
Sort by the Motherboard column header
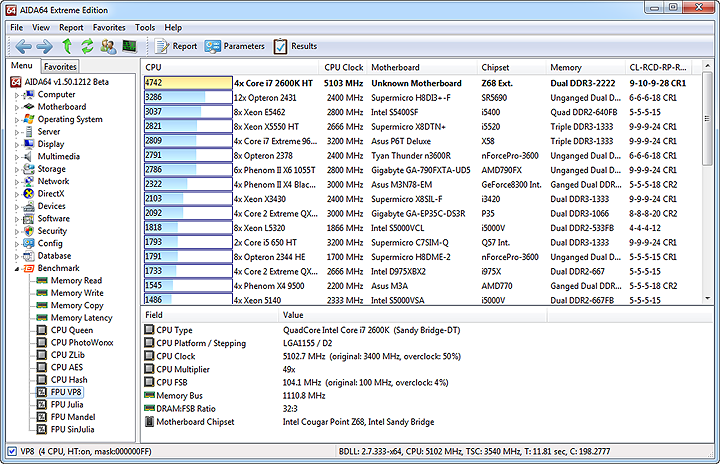(422, 68)
